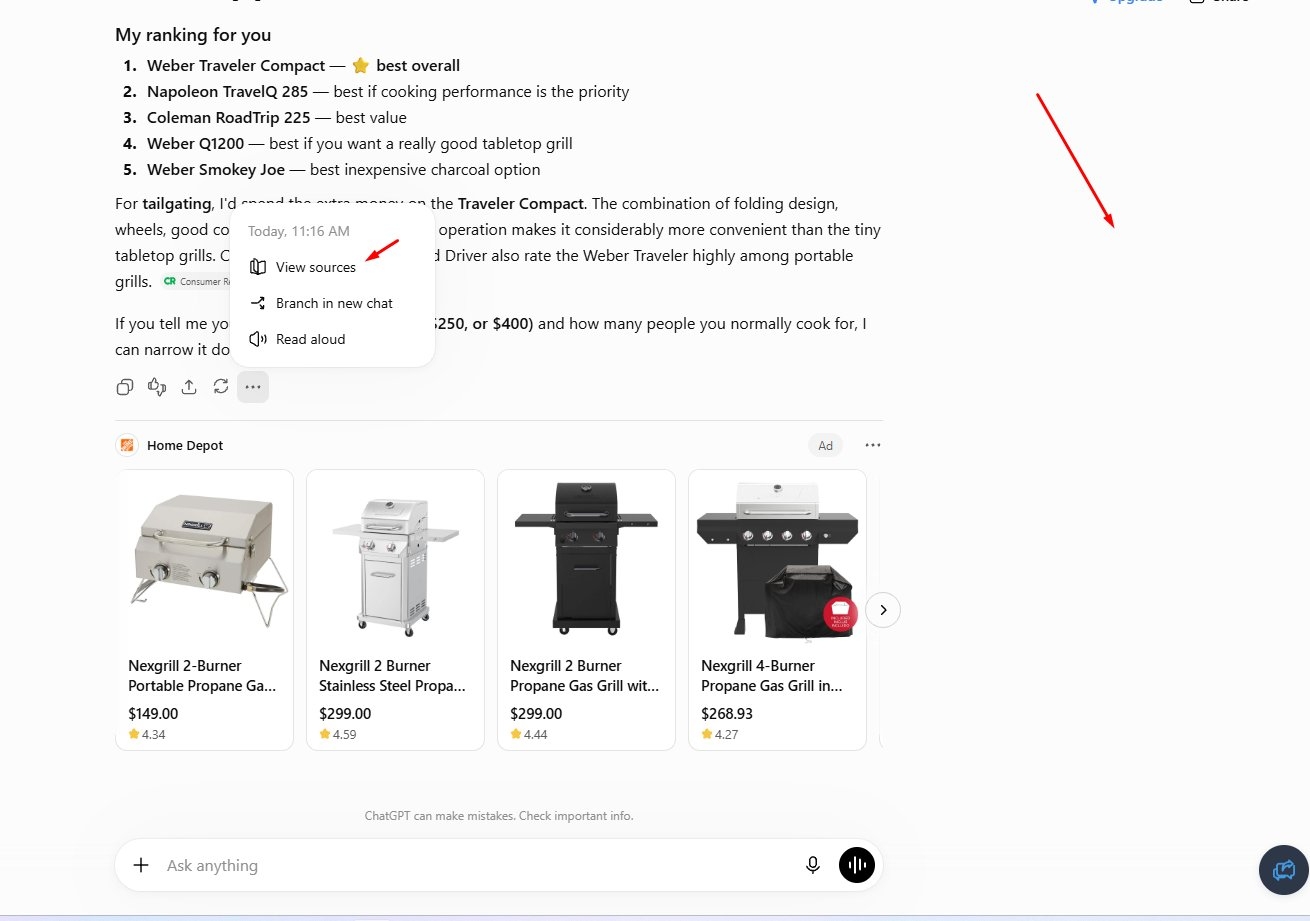Open the Nexgrill 4-Burner grill image
Screen dimensions: 1310x921
(777, 559)
